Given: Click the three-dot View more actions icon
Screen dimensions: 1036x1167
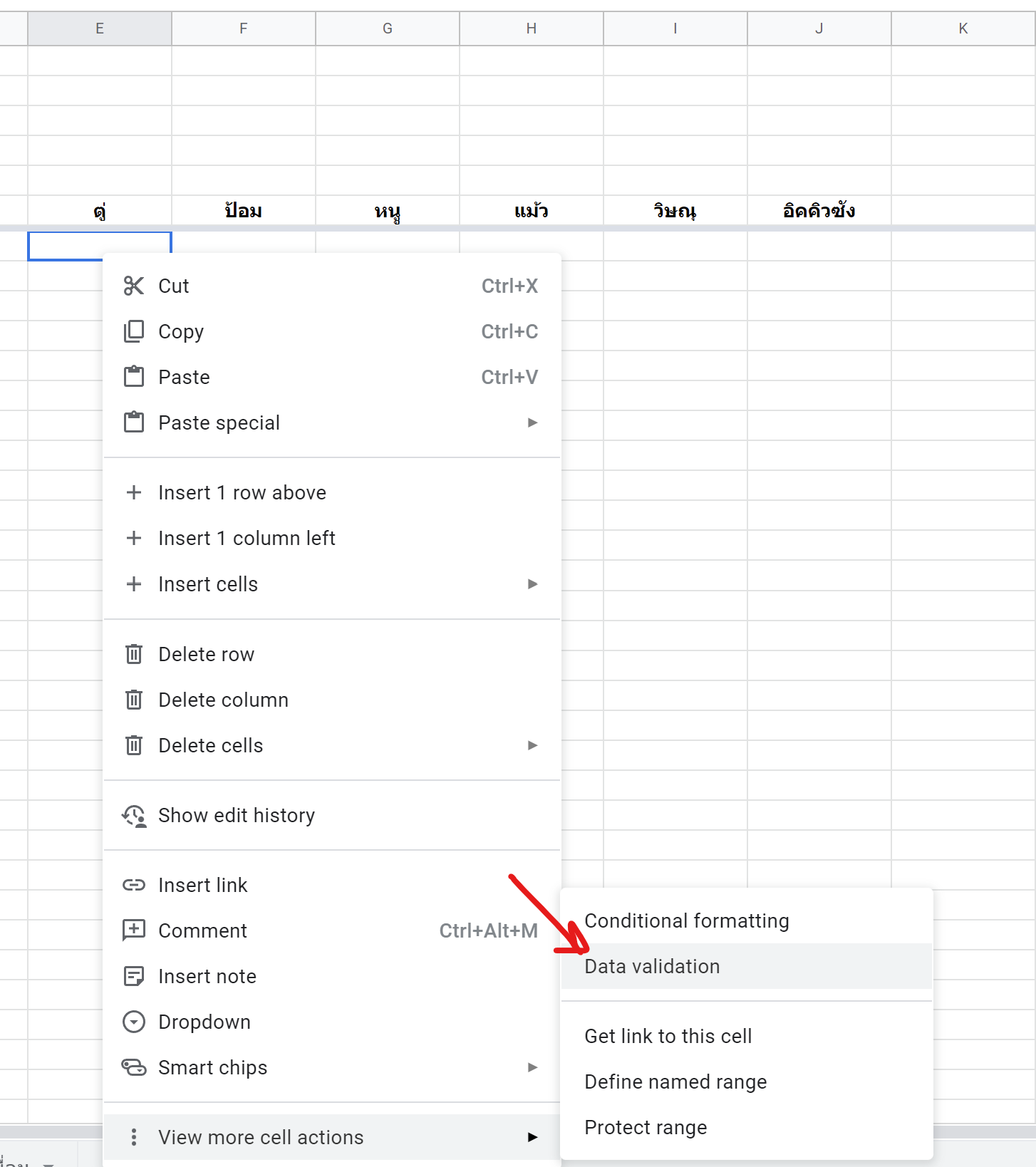Looking at the screenshot, I should 134,1137.
